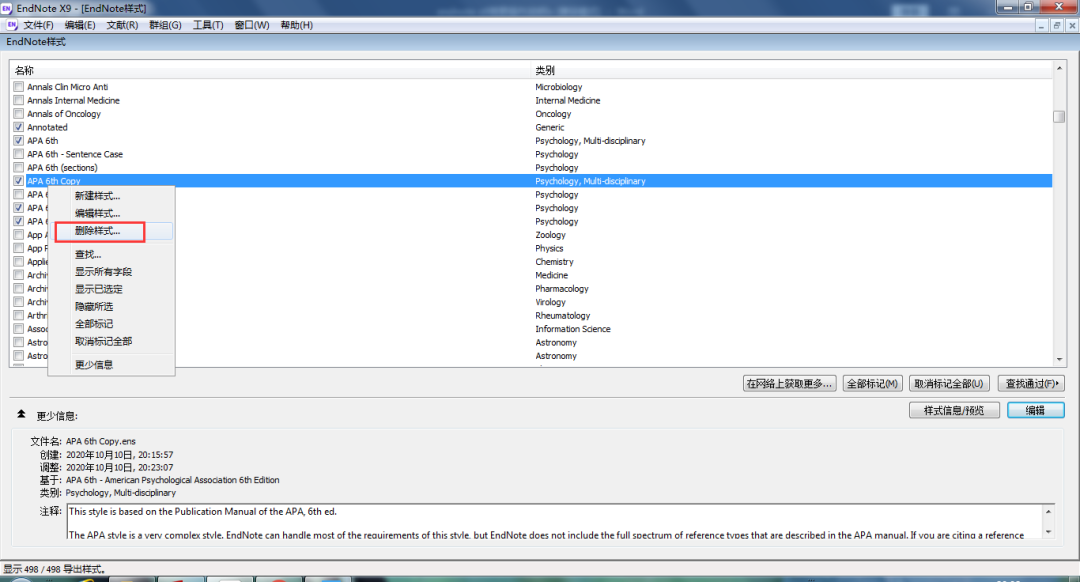Check the Annals Internal Medicine checkbox
The width and height of the screenshot is (1080, 582).
pyautogui.click(x=19, y=101)
